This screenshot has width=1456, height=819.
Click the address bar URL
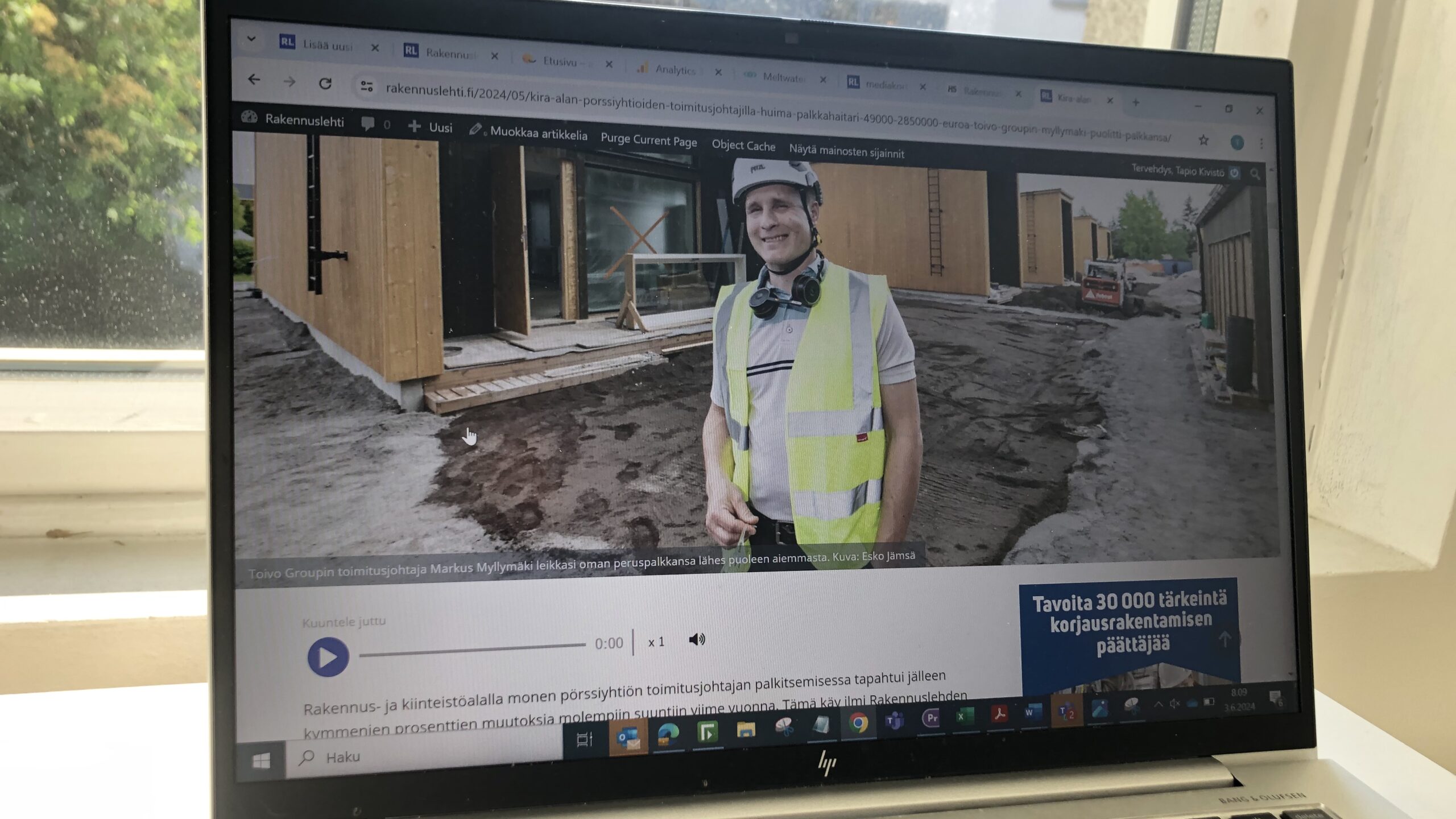click(777, 113)
